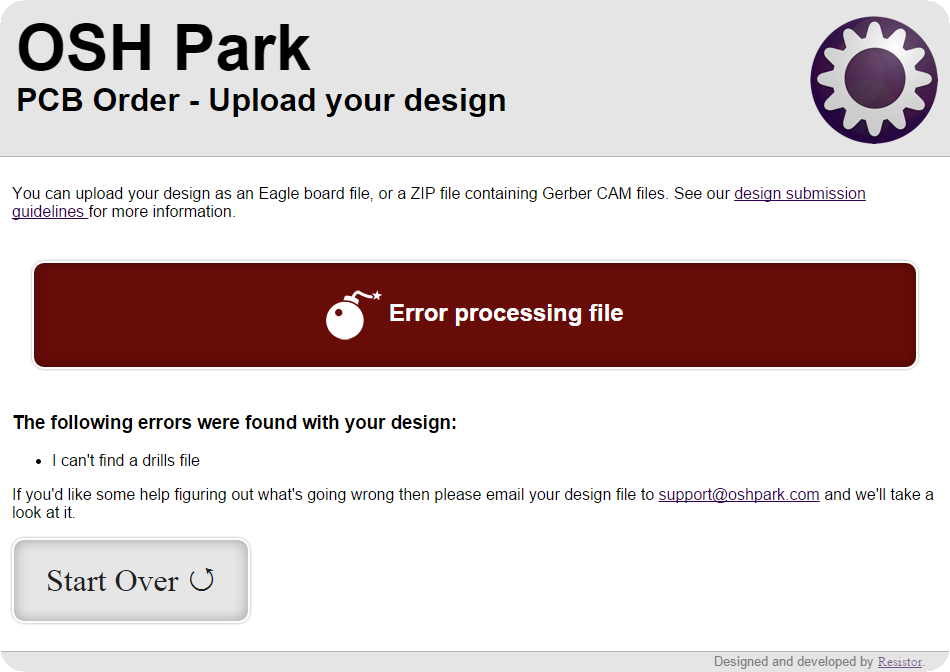Click the "Designed and developed by" footer text
The height and width of the screenshot is (672, 950).
[793, 662]
